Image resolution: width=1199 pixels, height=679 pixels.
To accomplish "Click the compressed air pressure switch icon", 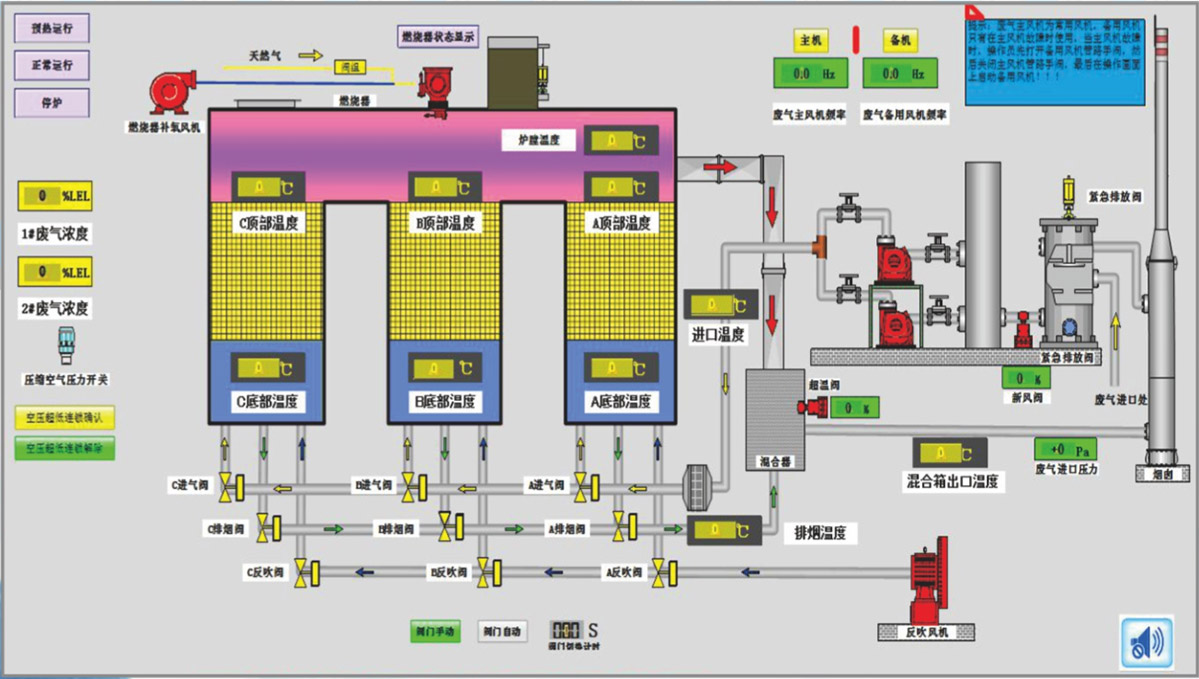I will (67, 345).
